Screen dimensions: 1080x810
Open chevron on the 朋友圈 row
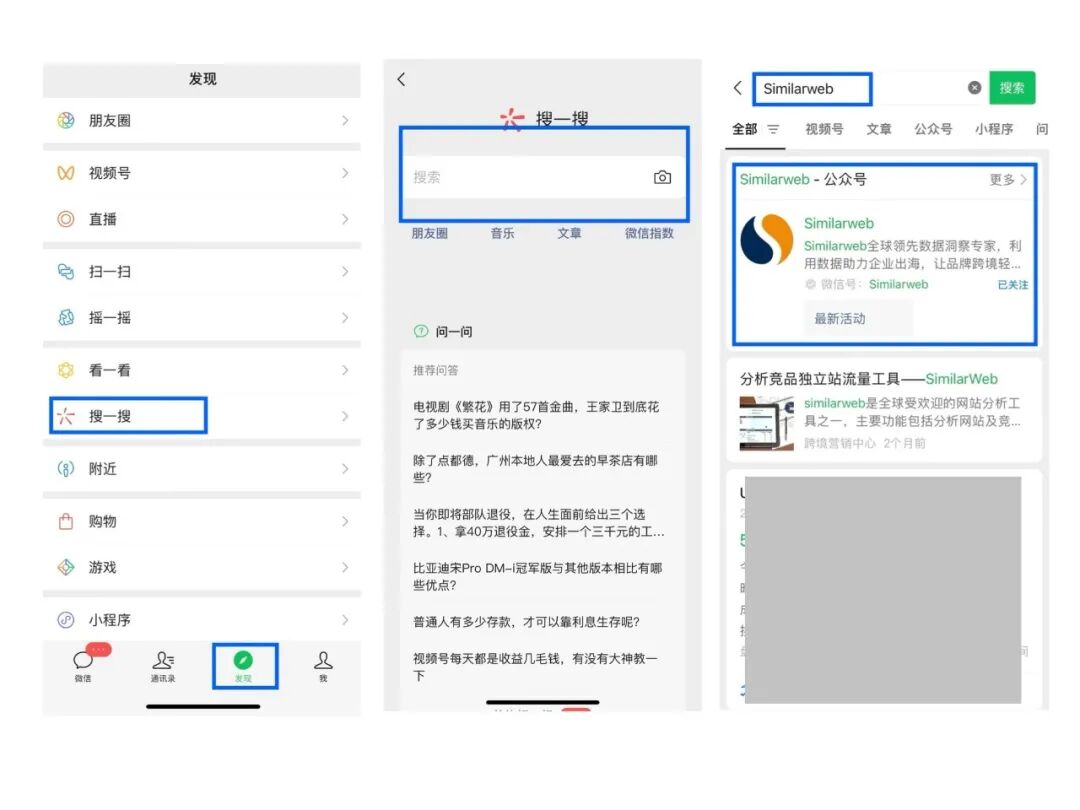[x=345, y=121]
